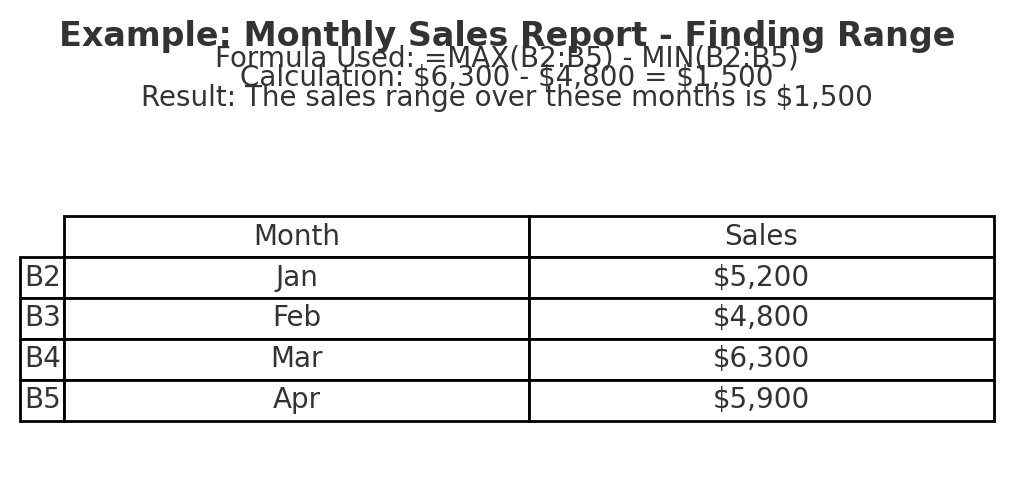
Task: Click the B5 row label
Action: point(43,400)
